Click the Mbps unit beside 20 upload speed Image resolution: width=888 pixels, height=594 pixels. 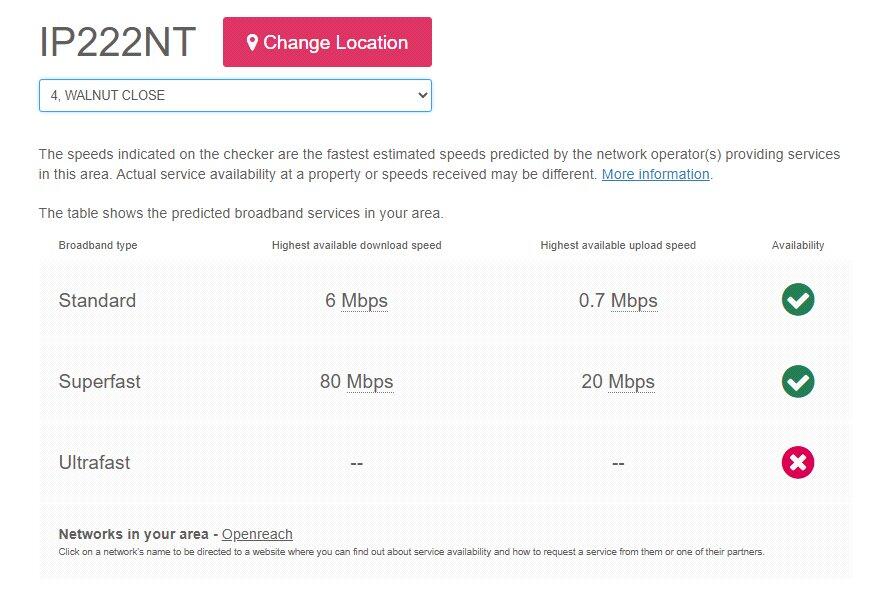point(631,382)
